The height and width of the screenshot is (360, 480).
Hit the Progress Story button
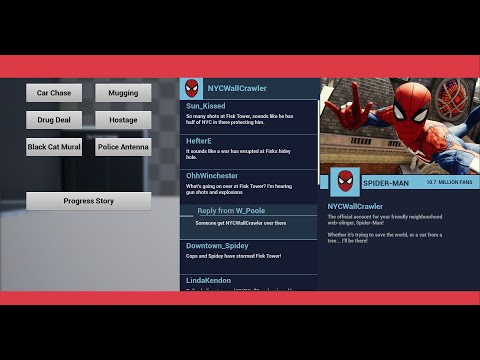click(89, 201)
